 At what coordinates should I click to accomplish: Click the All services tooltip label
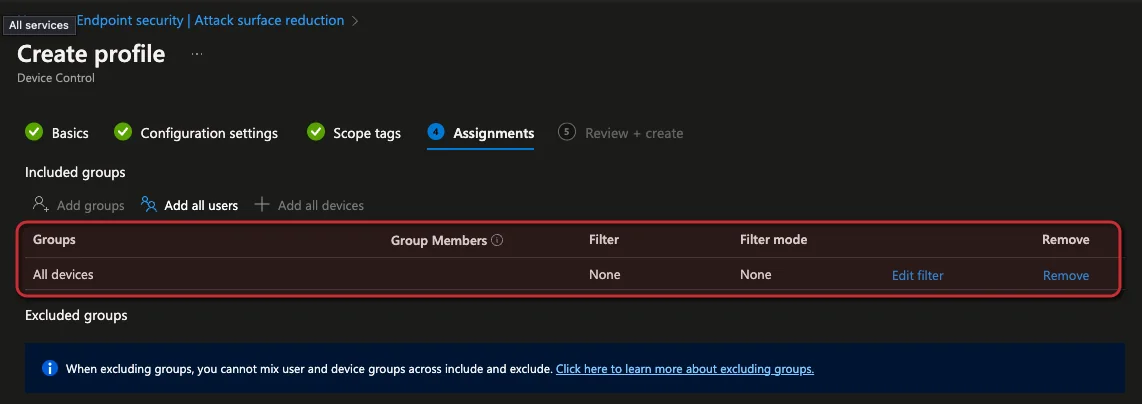click(39, 25)
